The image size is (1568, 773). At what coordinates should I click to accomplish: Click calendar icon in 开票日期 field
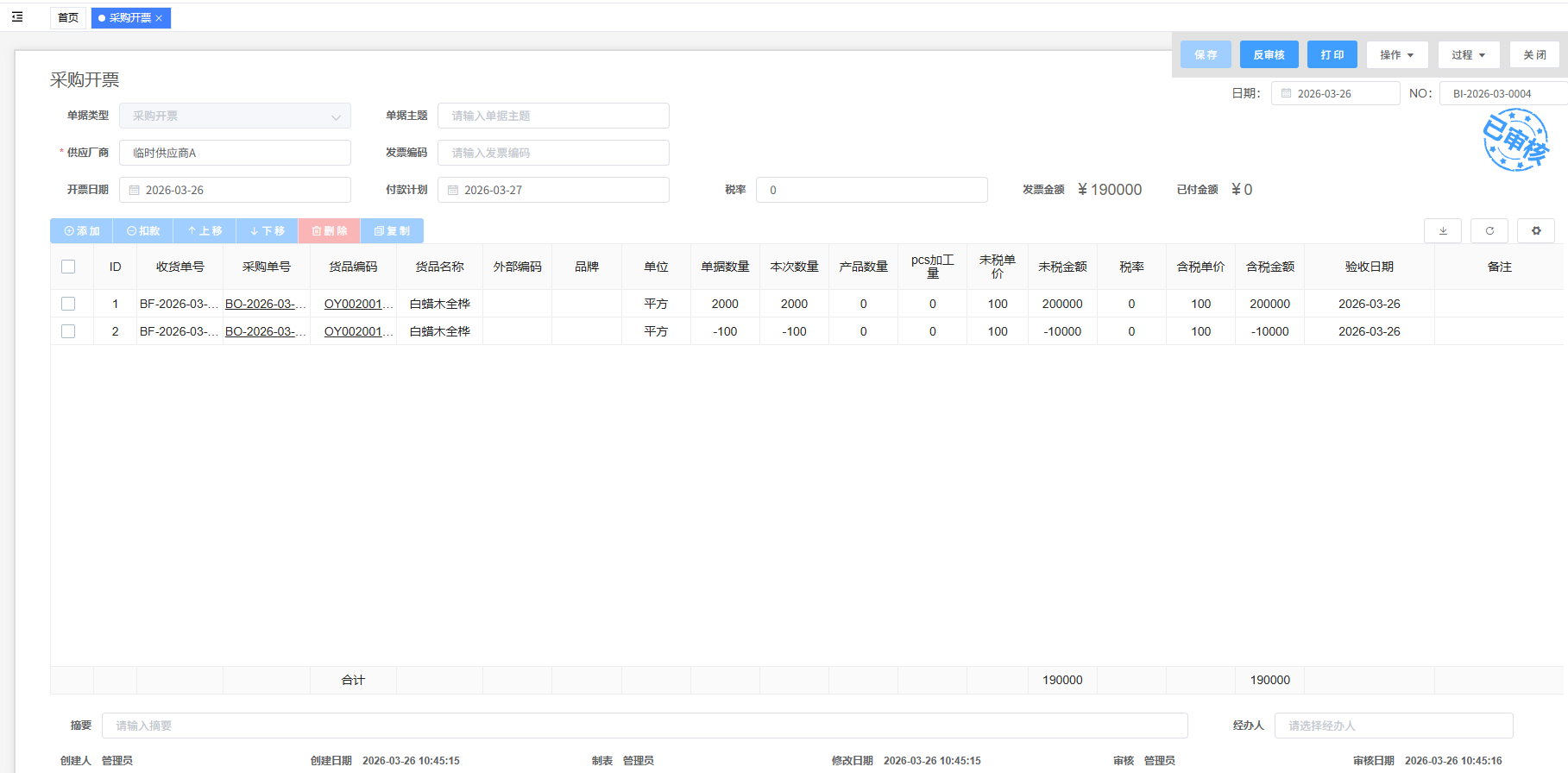[x=135, y=191]
